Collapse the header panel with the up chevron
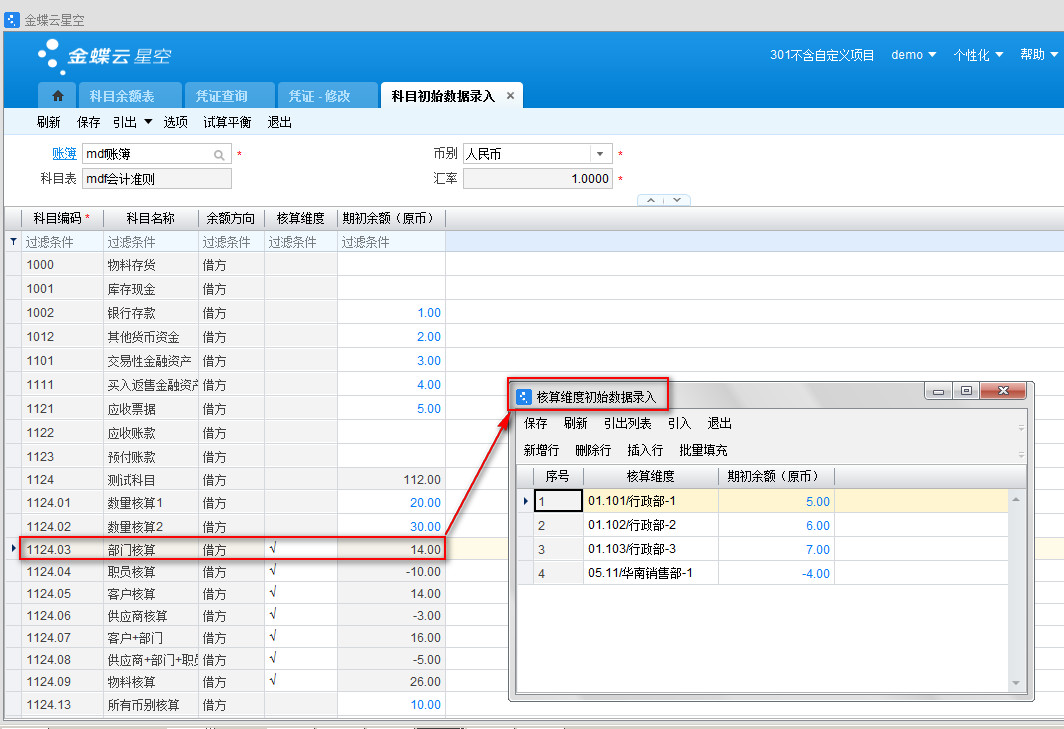Image resolution: width=1064 pixels, height=729 pixels. (651, 200)
